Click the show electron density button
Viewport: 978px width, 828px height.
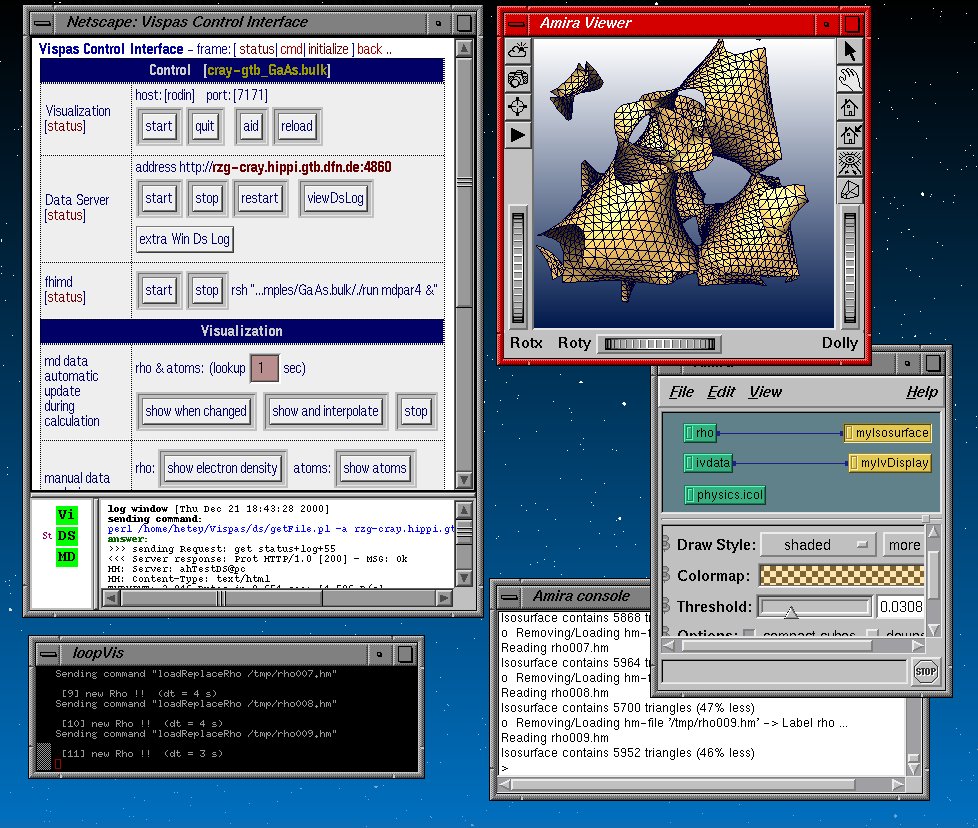[x=222, y=468]
